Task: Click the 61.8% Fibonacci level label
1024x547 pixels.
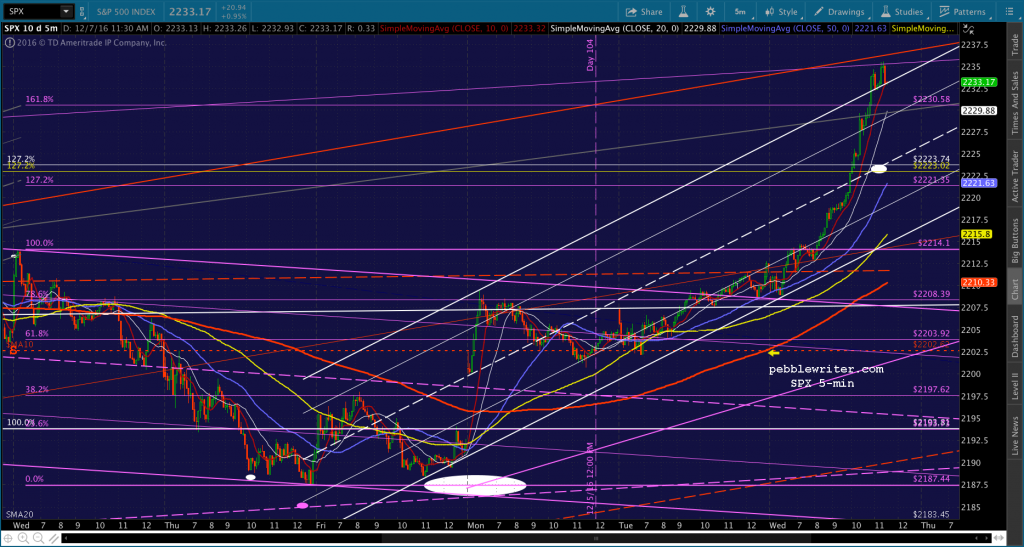Action: (37, 334)
